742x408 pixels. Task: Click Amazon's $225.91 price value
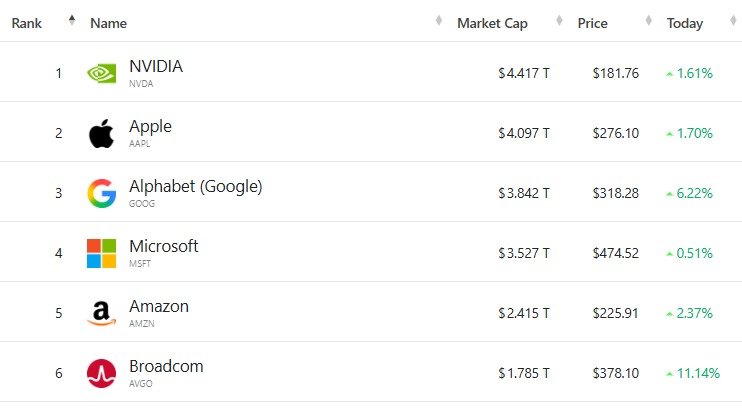pos(617,313)
